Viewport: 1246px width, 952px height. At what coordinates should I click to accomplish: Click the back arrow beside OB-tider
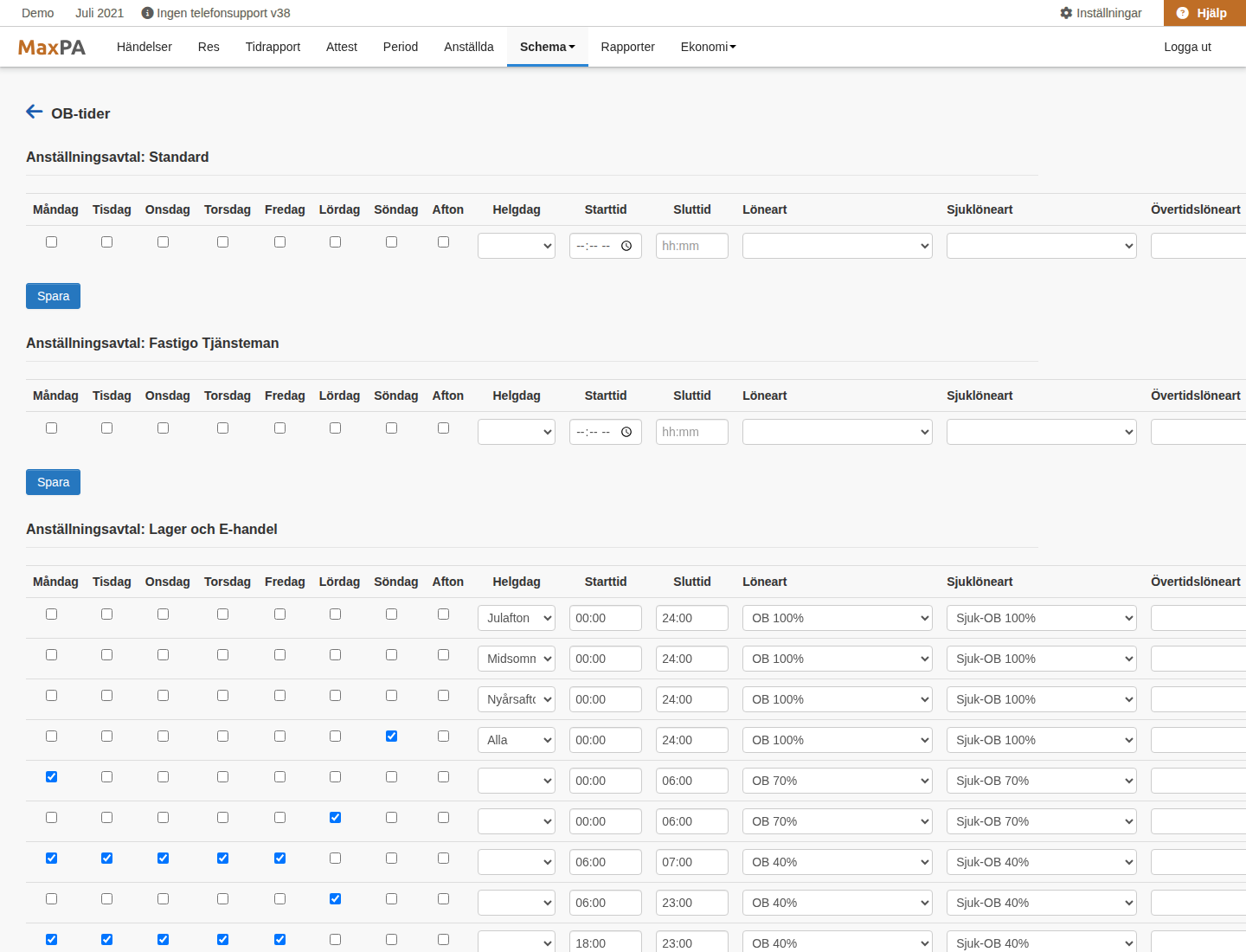coord(35,112)
